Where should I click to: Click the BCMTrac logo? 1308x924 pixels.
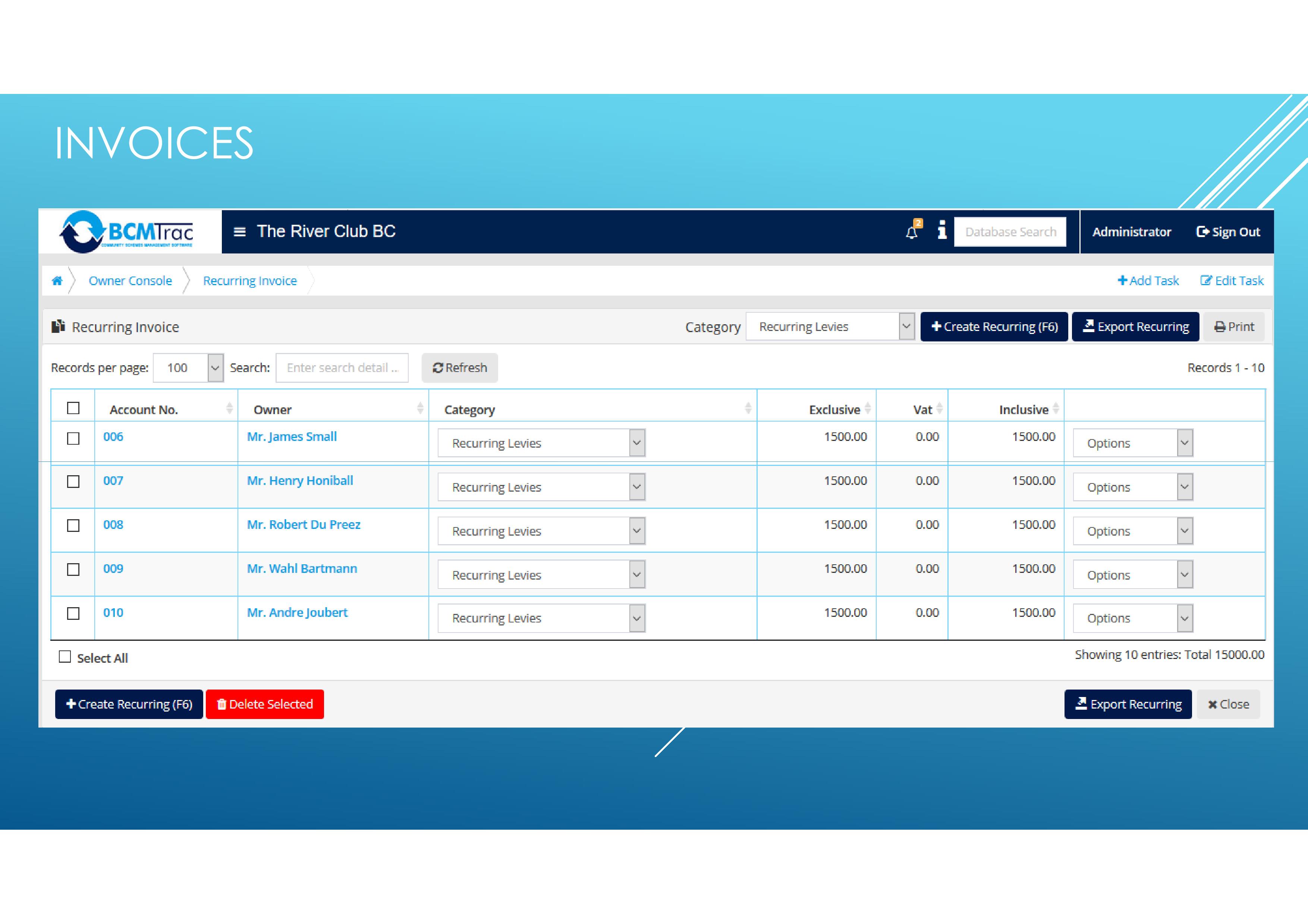126,231
